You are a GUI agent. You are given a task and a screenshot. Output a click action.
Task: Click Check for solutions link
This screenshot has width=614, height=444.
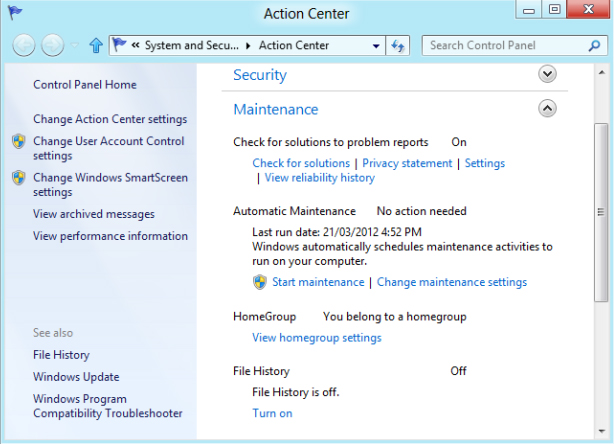pyautogui.click(x=301, y=163)
